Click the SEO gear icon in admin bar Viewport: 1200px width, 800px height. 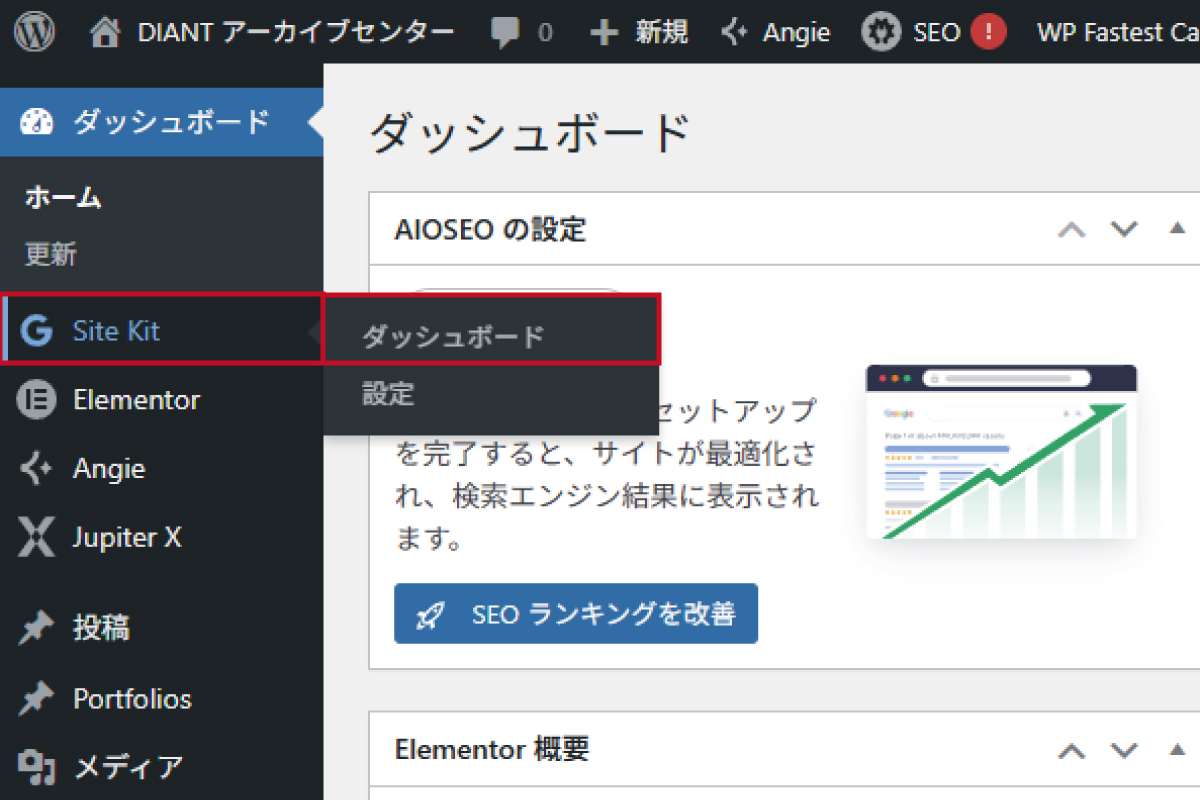click(880, 32)
